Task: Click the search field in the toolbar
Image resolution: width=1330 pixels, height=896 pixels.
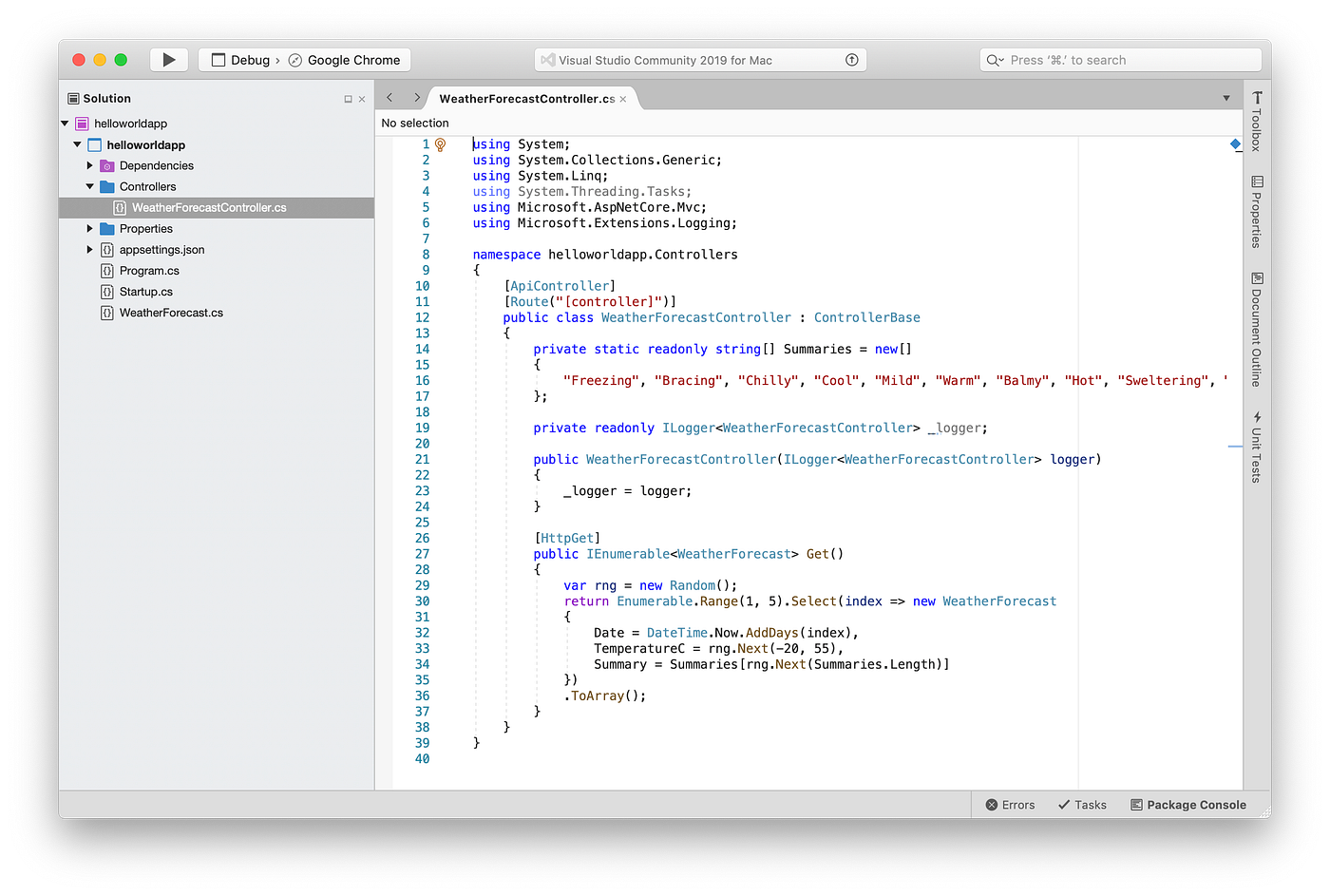Action: click(x=1120, y=60)
